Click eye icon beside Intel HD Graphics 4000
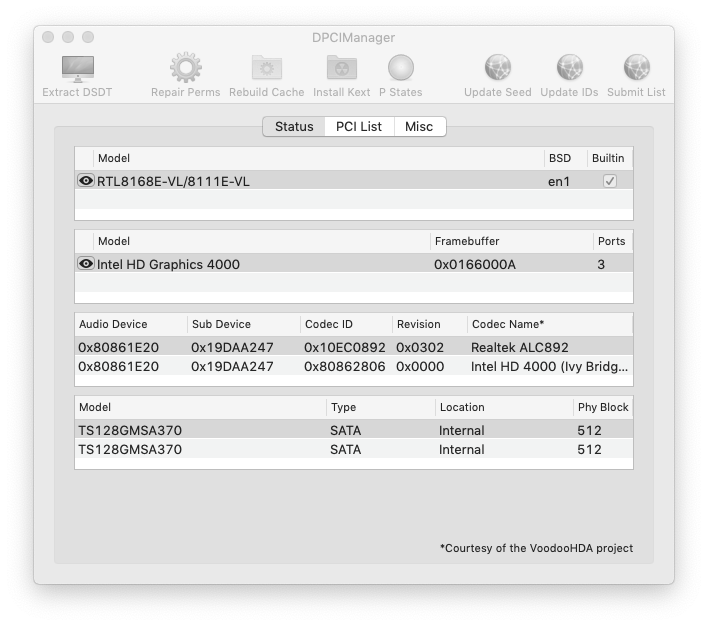This screenshot has width=708, height=626. (x=85, y=264)
